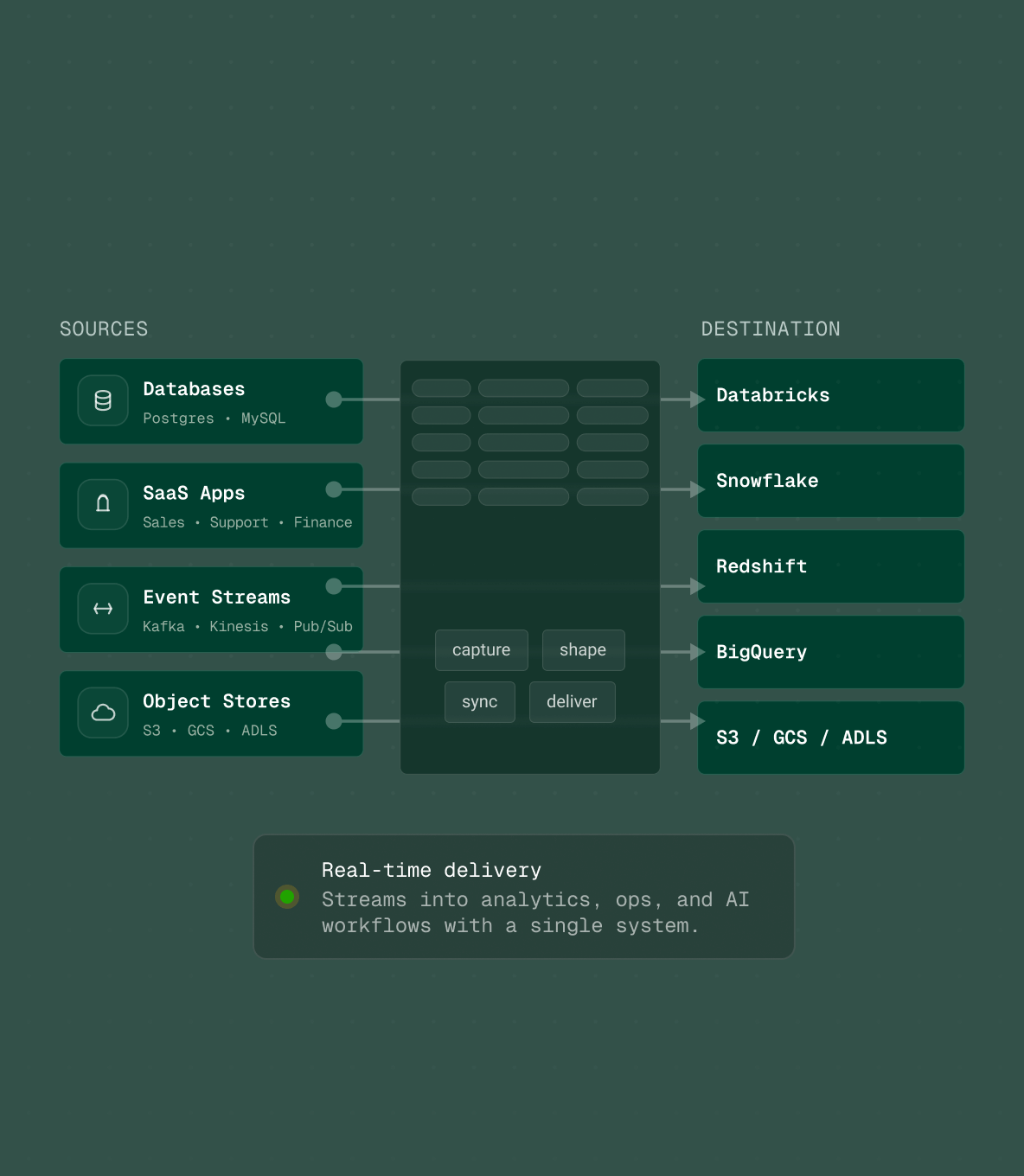The width and height of the screenshot is (1024, 1176).
Task: Click the SaaS Apps bell-shaped icon
Action: (x=103, y=504)
